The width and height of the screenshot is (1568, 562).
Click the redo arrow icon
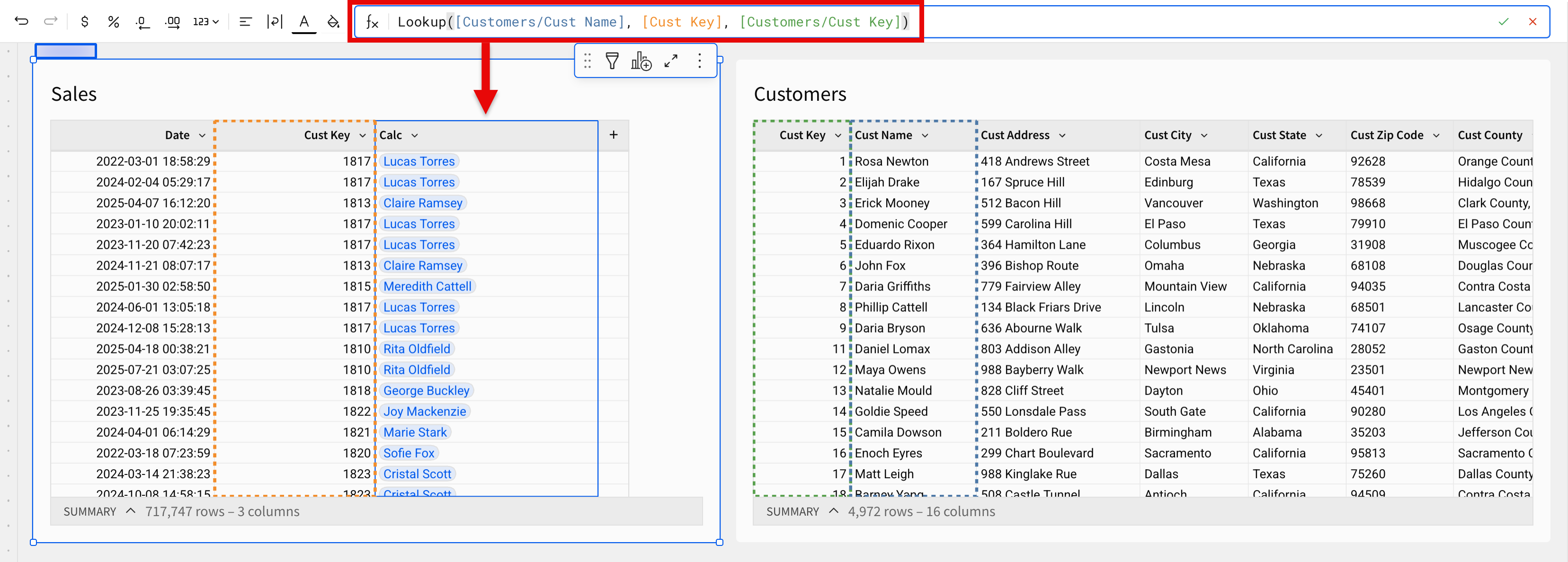[51, 21]
